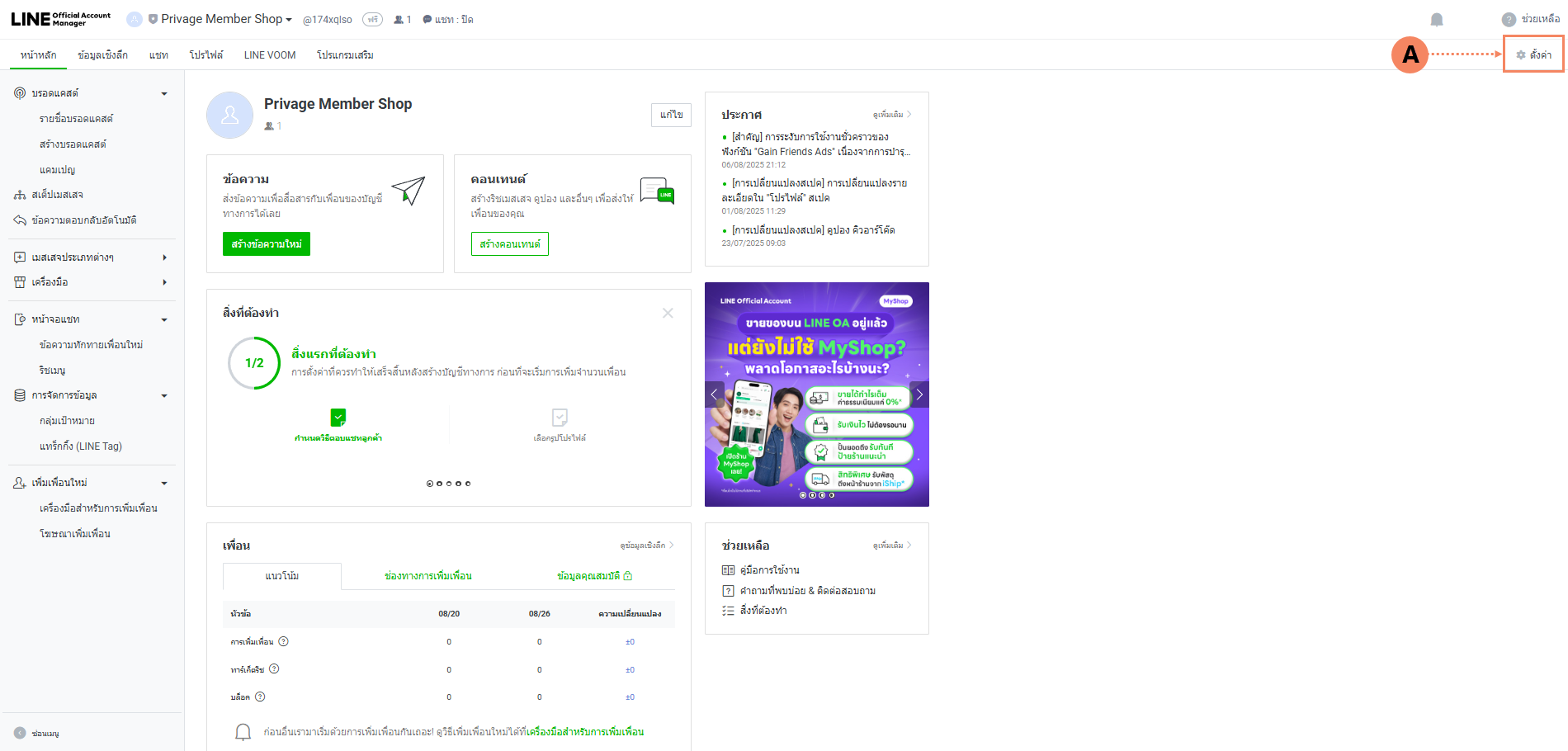Click the สร้างข้อความใหม่ green button
The height and width of the screenshot is (751, 1568).
(266, 244)
